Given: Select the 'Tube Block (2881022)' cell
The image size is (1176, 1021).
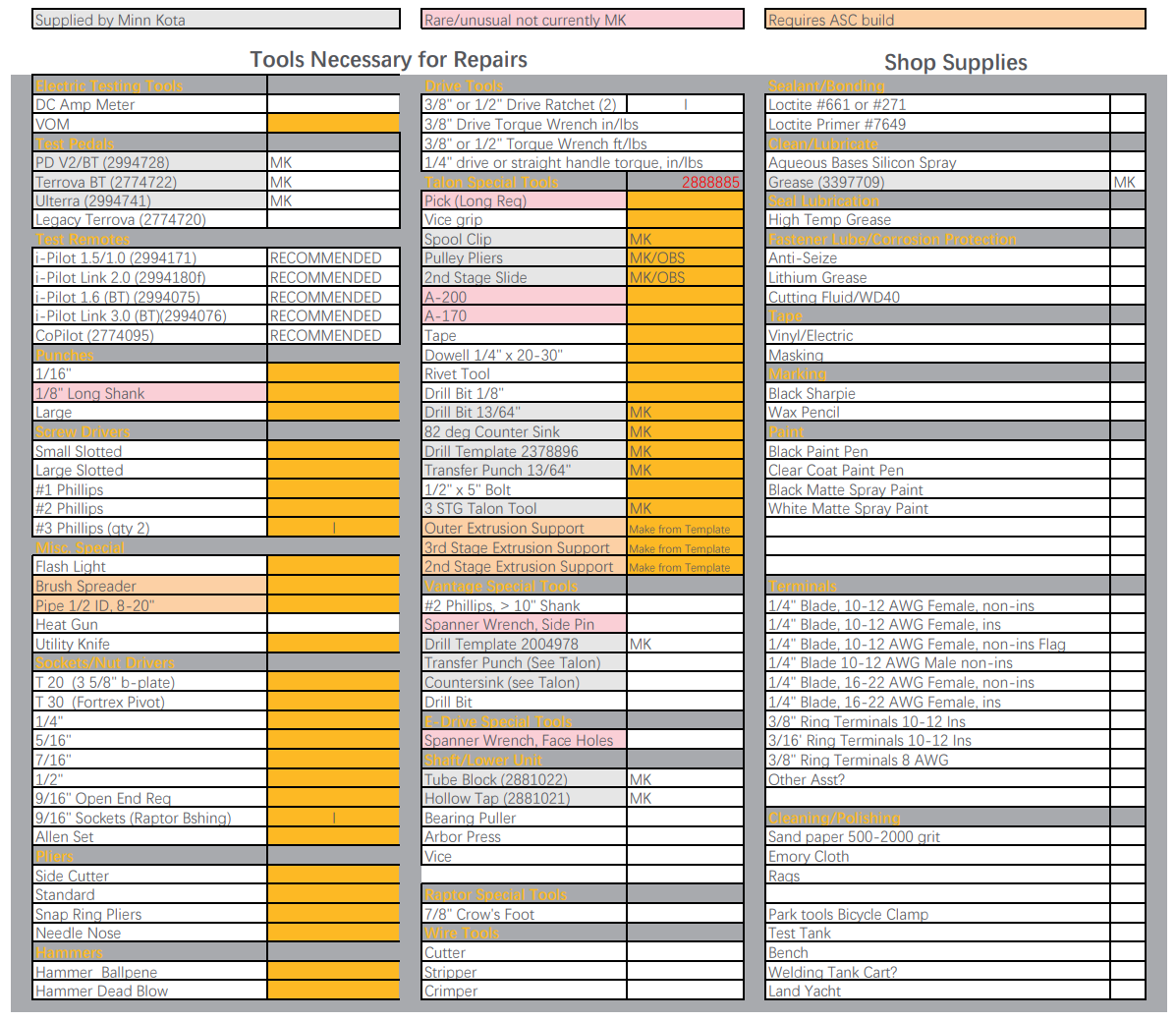Looking at the screenshot, I should 525,779.
